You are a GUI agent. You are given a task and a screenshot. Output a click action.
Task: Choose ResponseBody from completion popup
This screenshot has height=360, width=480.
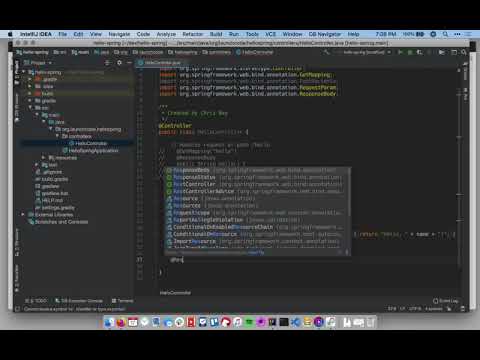point(257,170)
